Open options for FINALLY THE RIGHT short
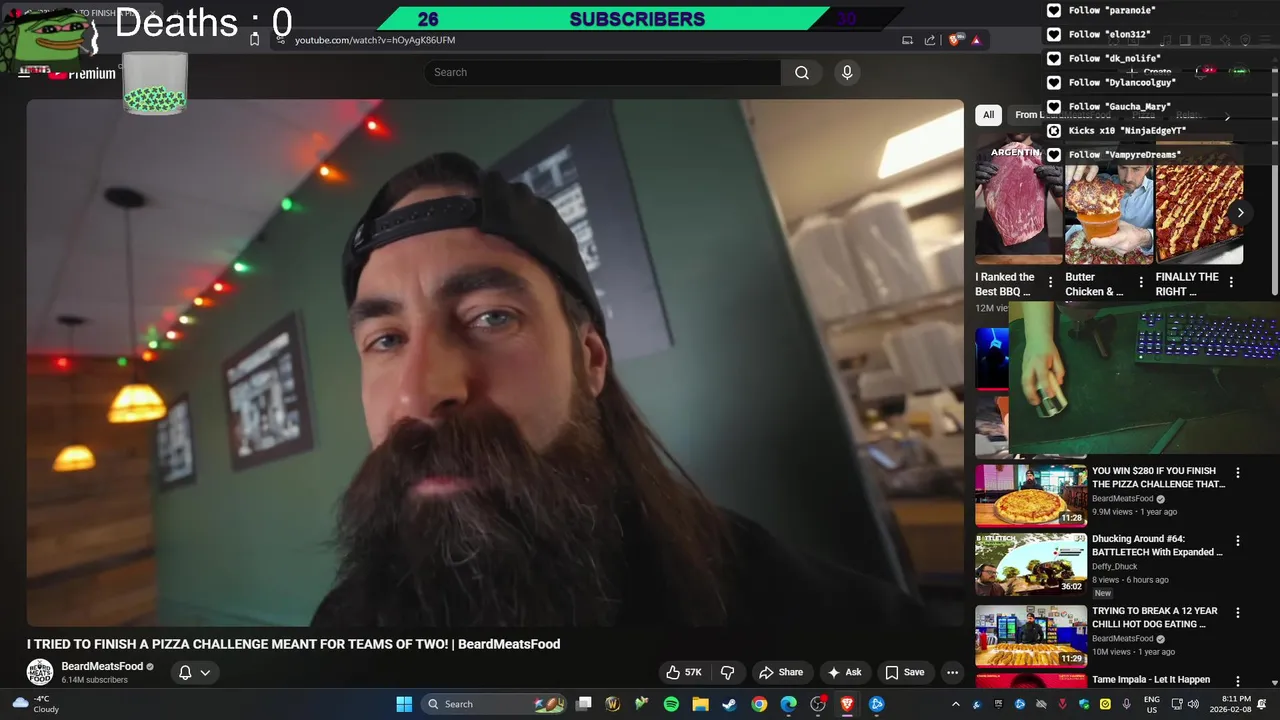The width and height of the screenshot is (1280, 720). (x=1231, y=283)
